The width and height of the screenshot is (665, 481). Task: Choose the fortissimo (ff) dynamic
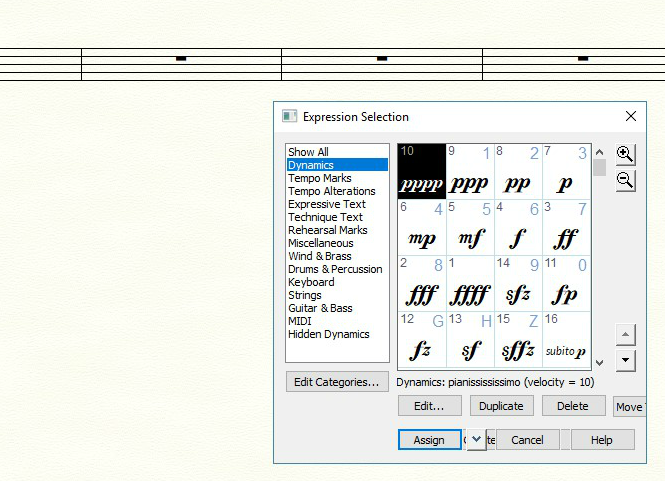pyautogui.click(x=566, y=227)
